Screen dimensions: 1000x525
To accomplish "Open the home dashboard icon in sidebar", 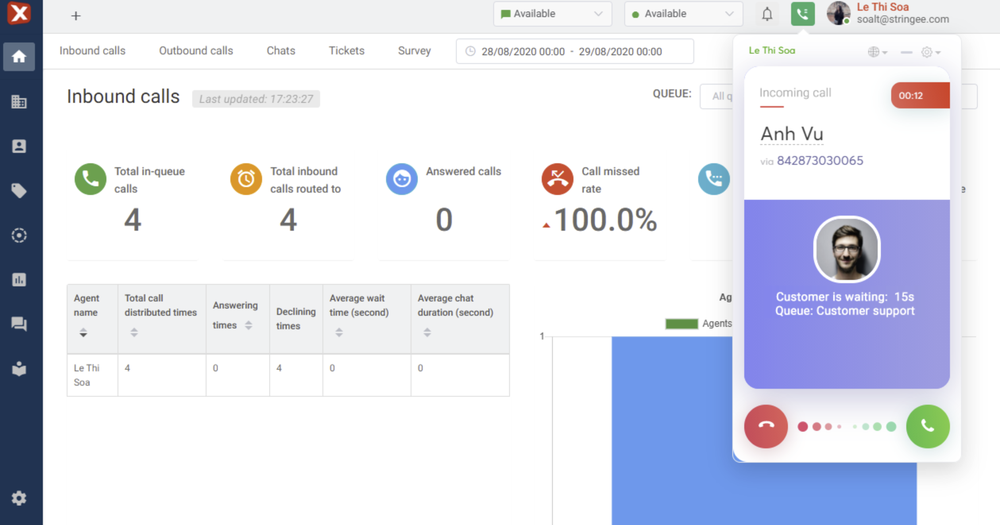I will click(19, 57).
